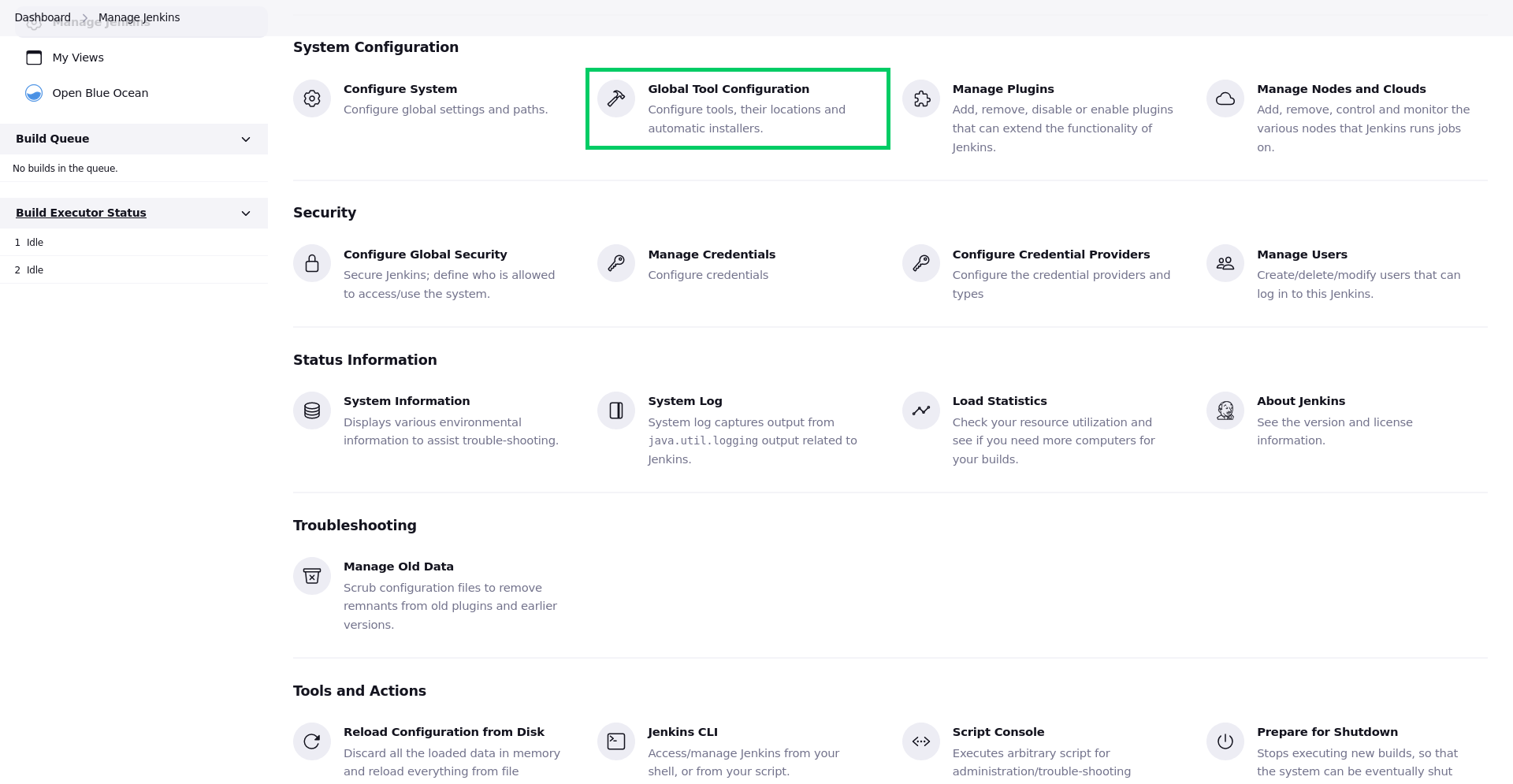Open System Log title link
The image size is (1513, 784).
click(685, 401)
